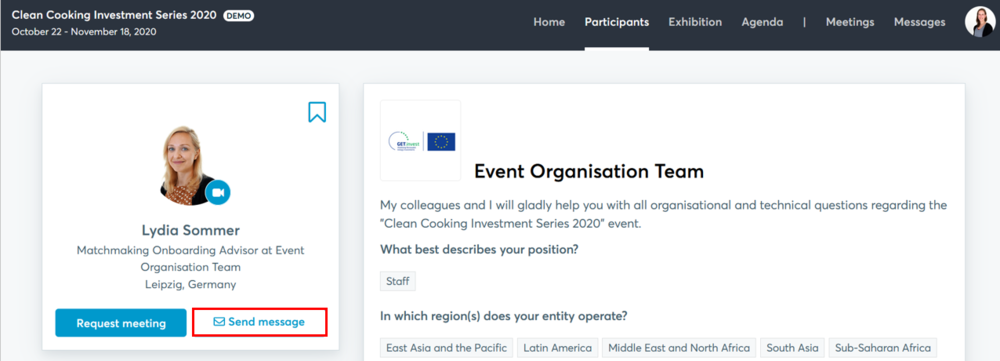Image resolution: width=1000 pixels, height=361 pixels.
Task: View the Agenda tab
Action: pyautogui.click(x=762, y=22)
